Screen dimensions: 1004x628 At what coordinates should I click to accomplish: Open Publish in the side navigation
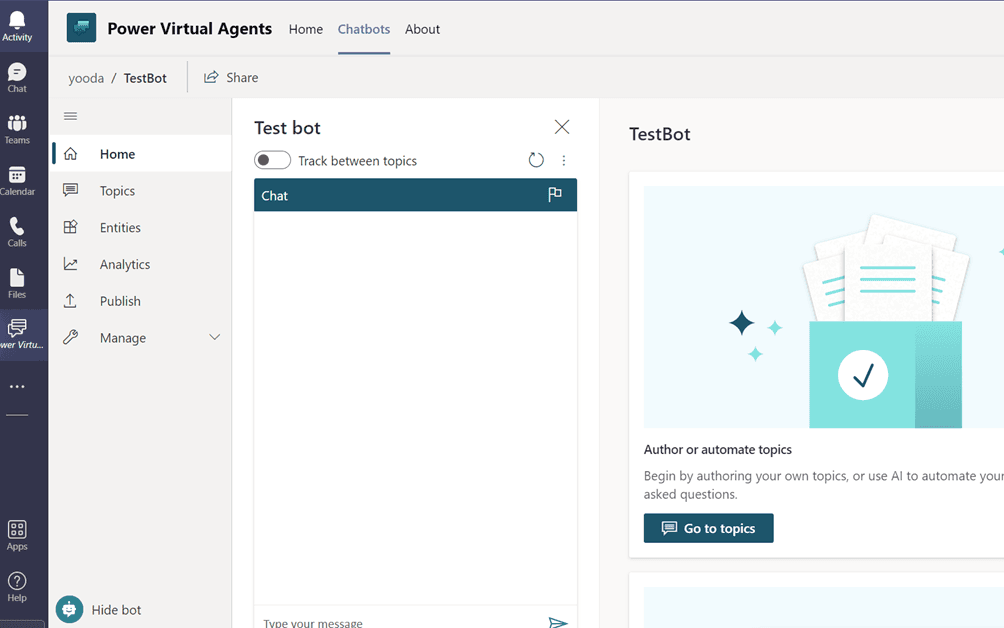pyautogui.click(x=142, y=301)
